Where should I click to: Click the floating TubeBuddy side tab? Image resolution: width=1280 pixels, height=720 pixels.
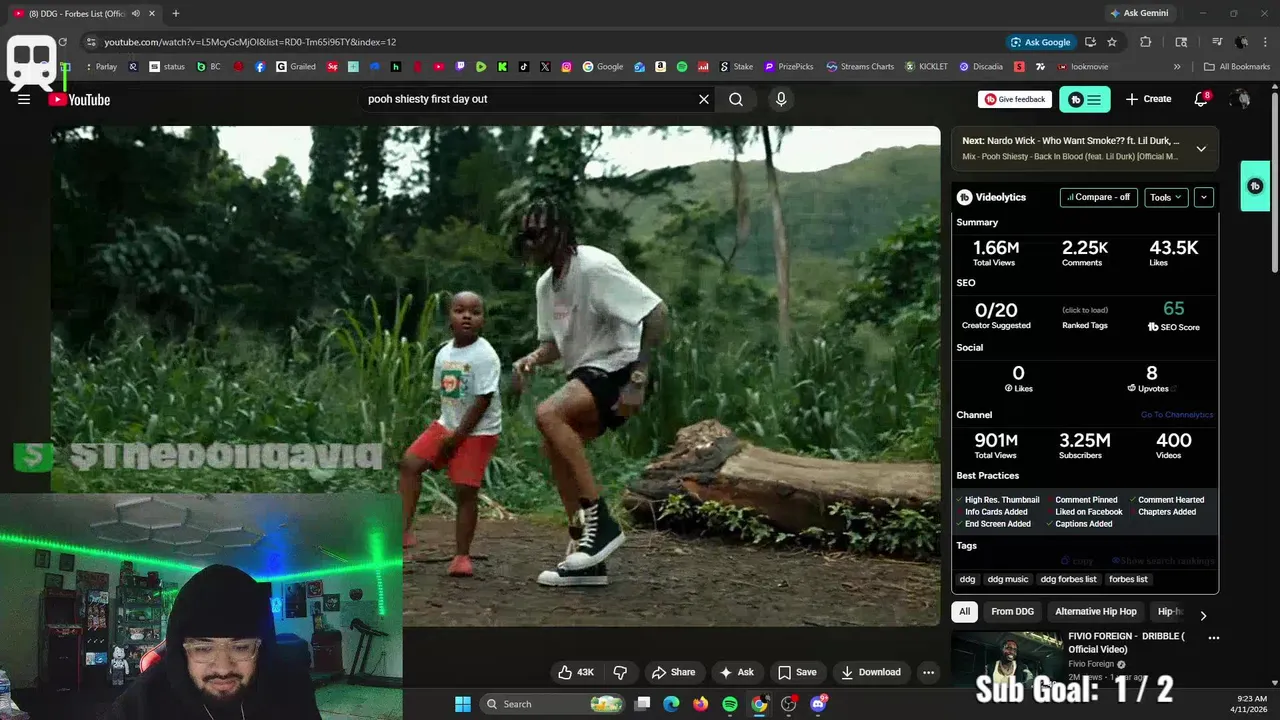(x=1255, y=186)
